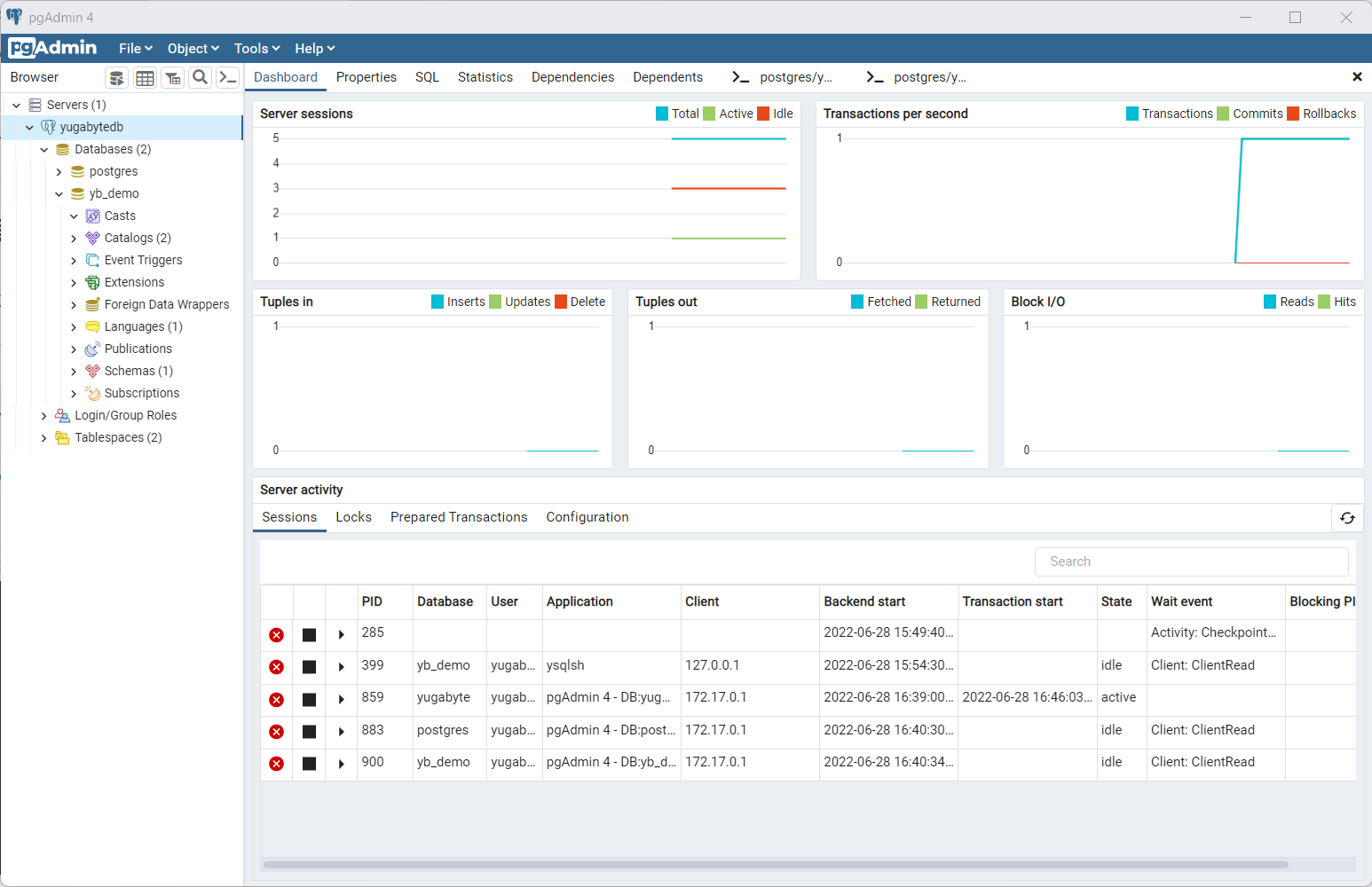
Task: Click the search objects magnifier icon
Action: tap(200, 77)
